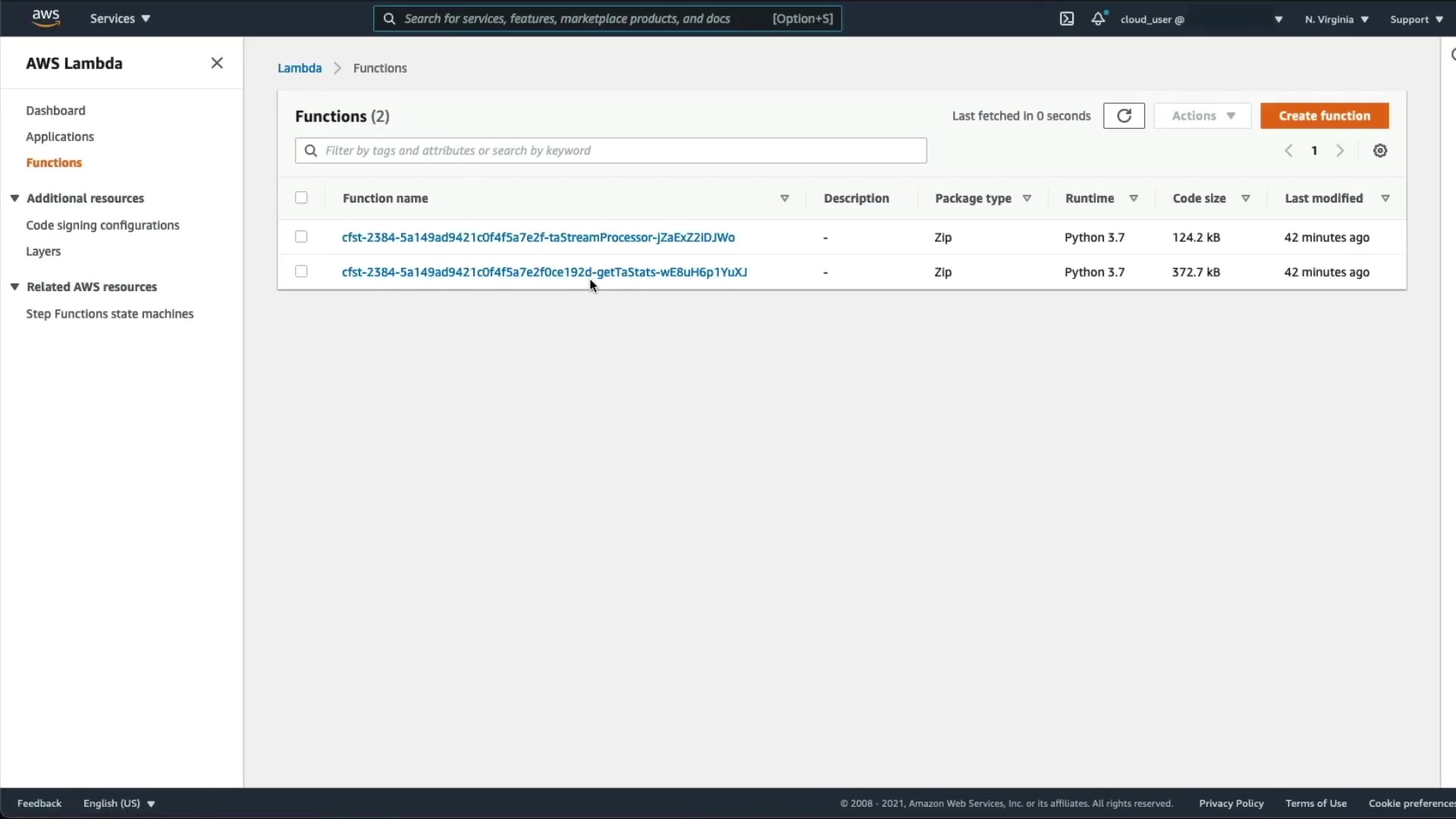1456x819 pixels.
Task: Check the taStreamProcessor function checkbox
Action: tap(301, 237)
